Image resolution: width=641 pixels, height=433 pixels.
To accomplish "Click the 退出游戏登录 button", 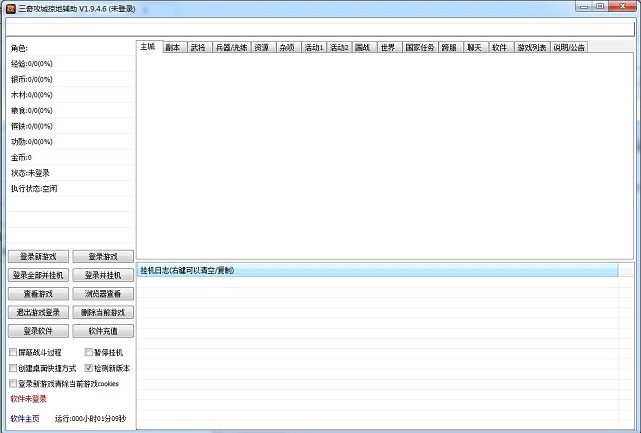I will [39, 312].
